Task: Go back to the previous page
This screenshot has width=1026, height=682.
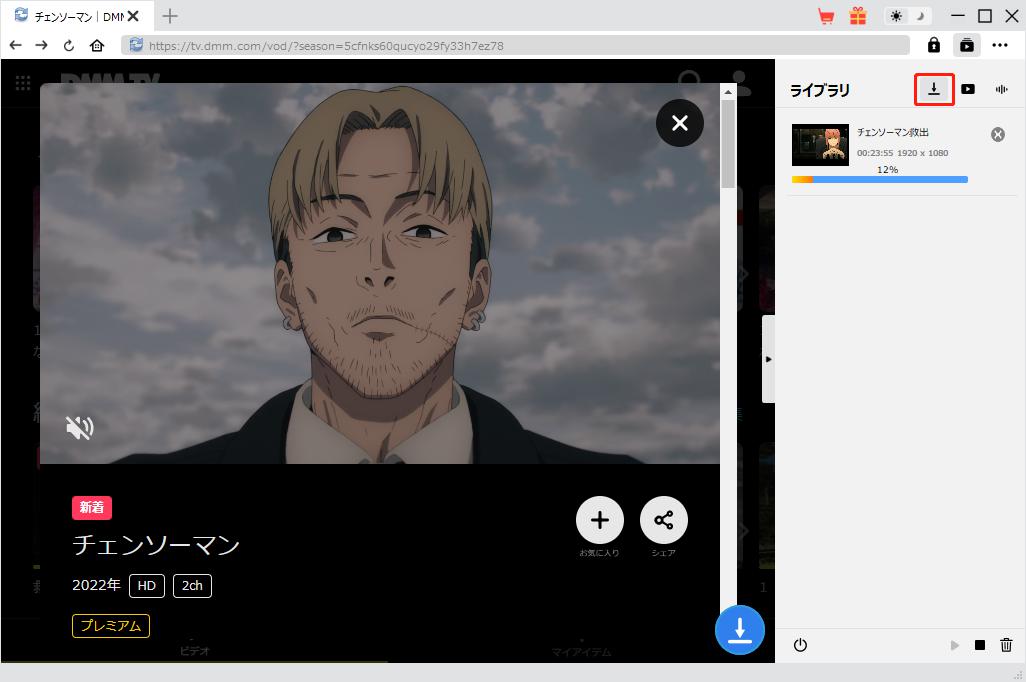Action: tap(16, 45)
